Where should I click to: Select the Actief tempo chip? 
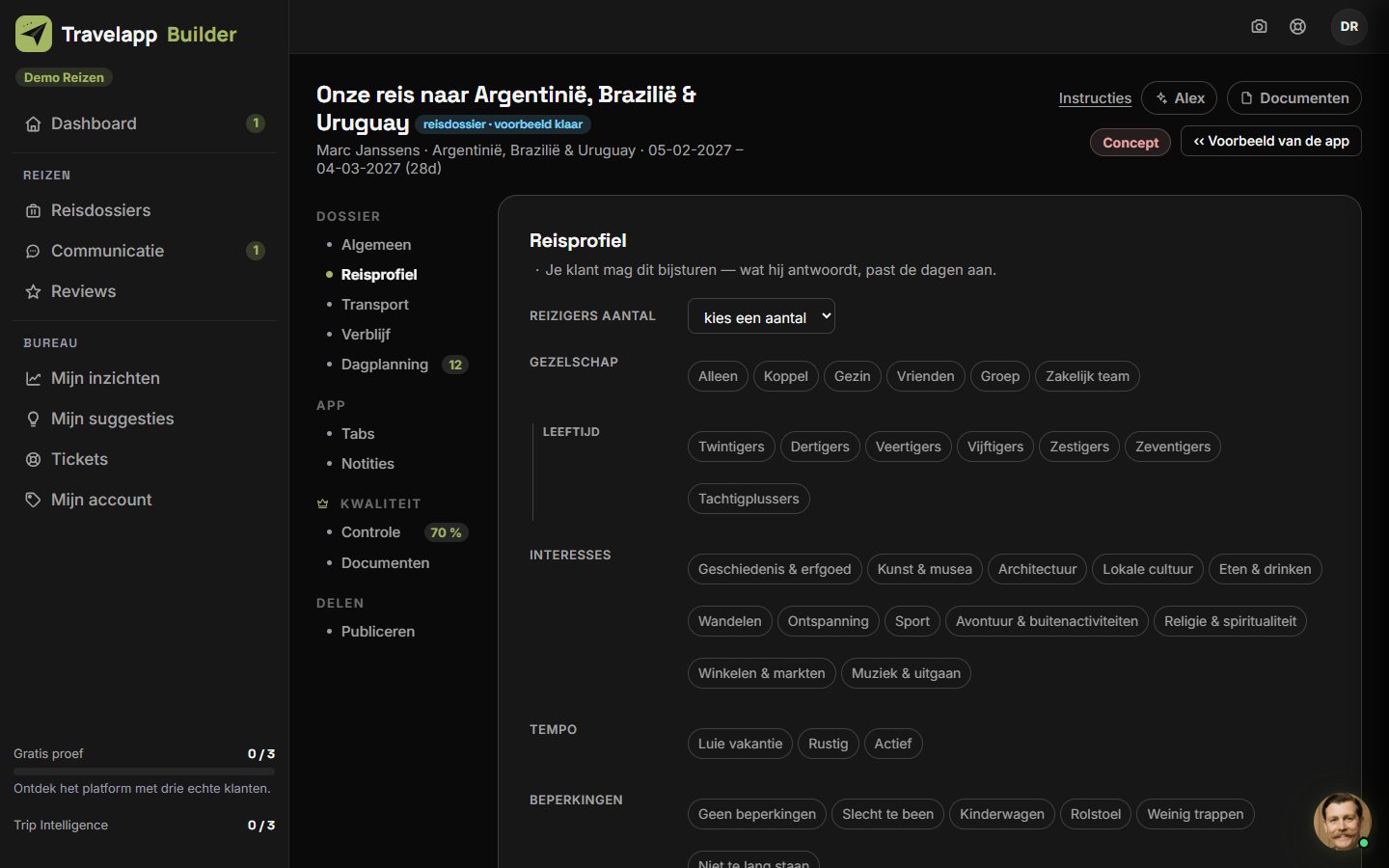pyautogui.click(x=893, y=744)
